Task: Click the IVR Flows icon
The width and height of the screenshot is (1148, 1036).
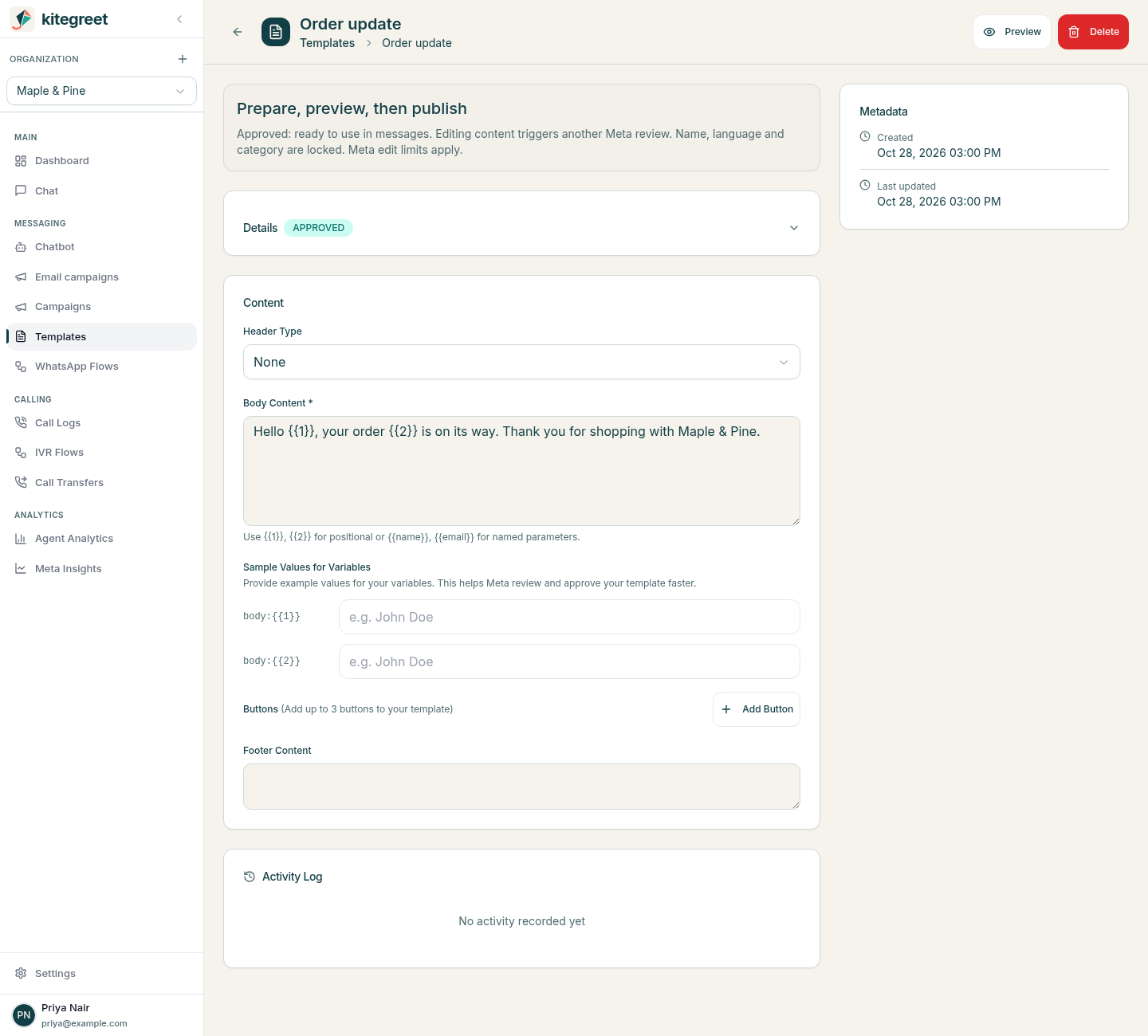Action: click(21, 453)
